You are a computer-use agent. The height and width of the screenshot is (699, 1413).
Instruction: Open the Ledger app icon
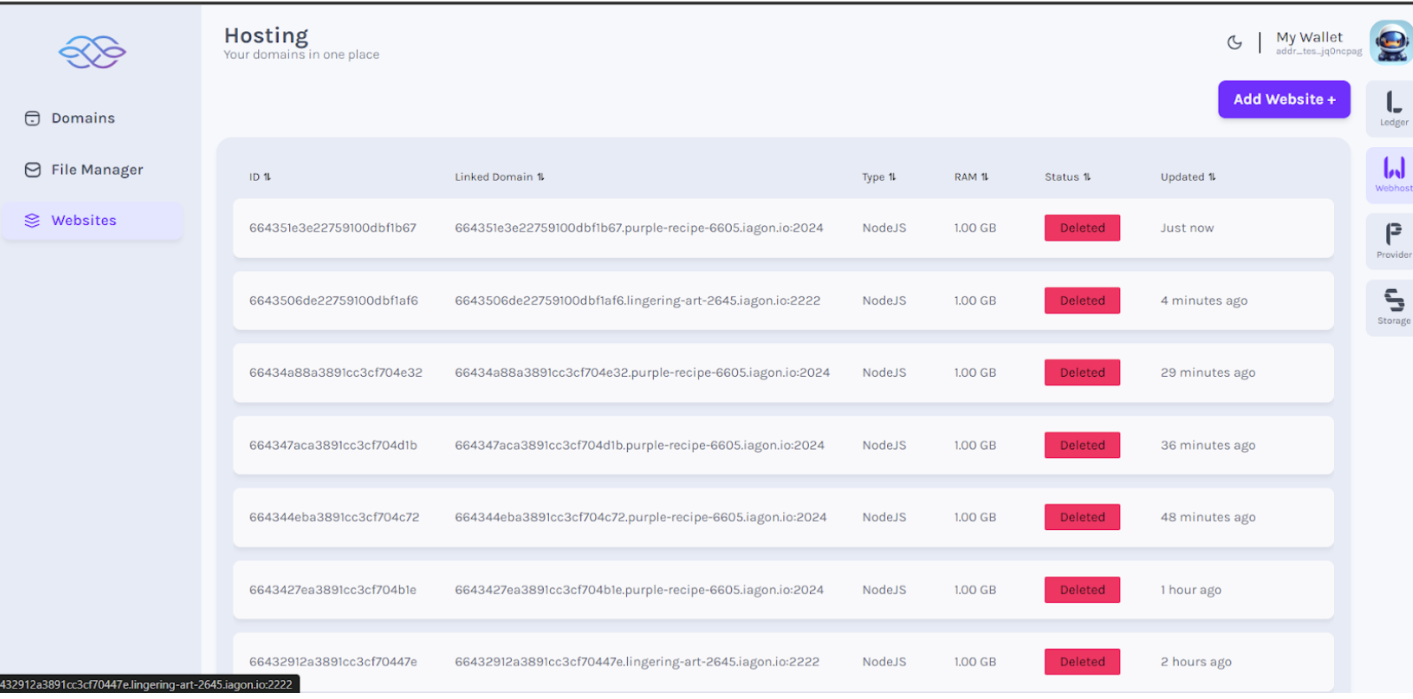(1393, 108)
